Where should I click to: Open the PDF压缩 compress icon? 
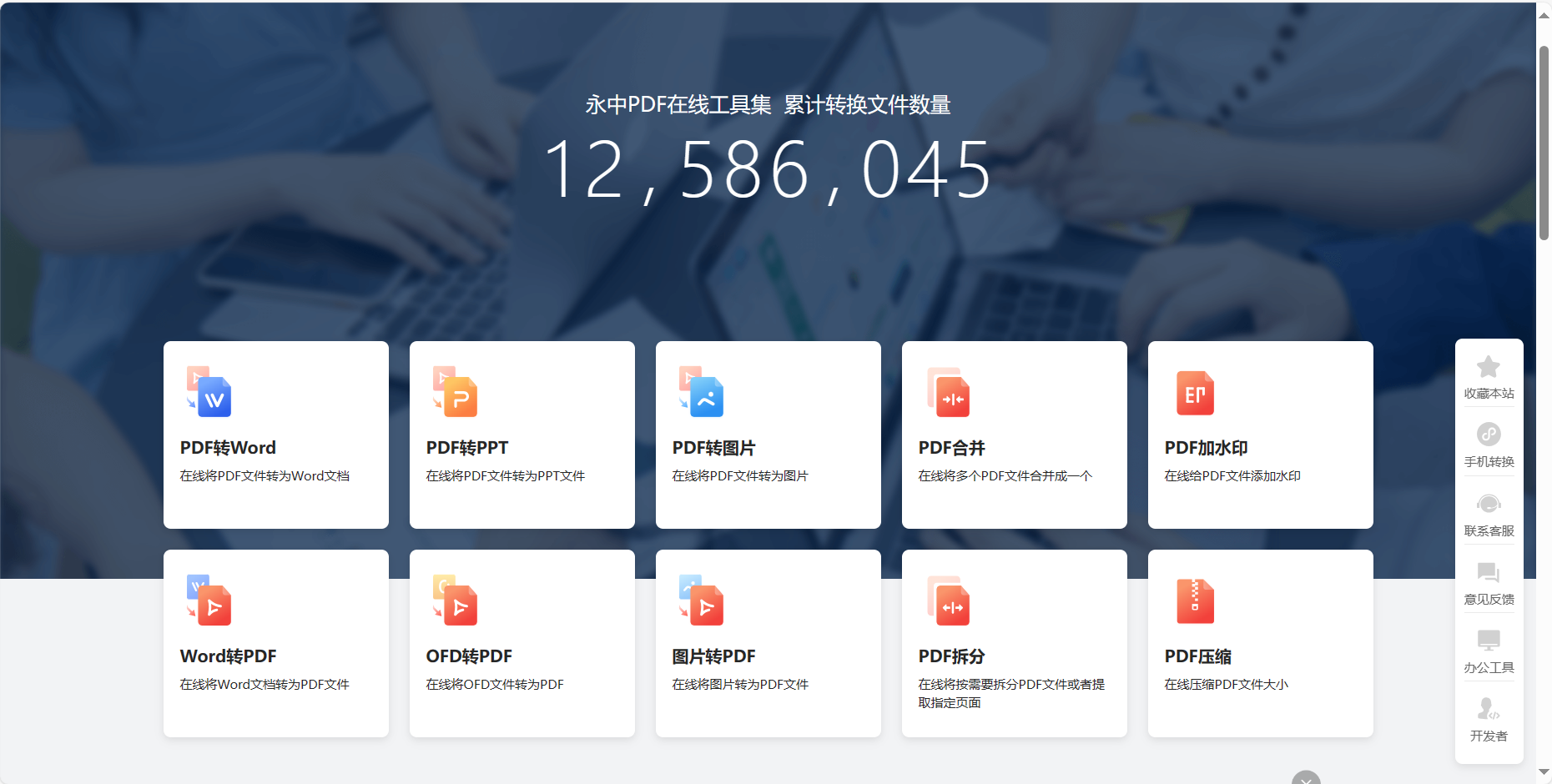(1195, 601)
